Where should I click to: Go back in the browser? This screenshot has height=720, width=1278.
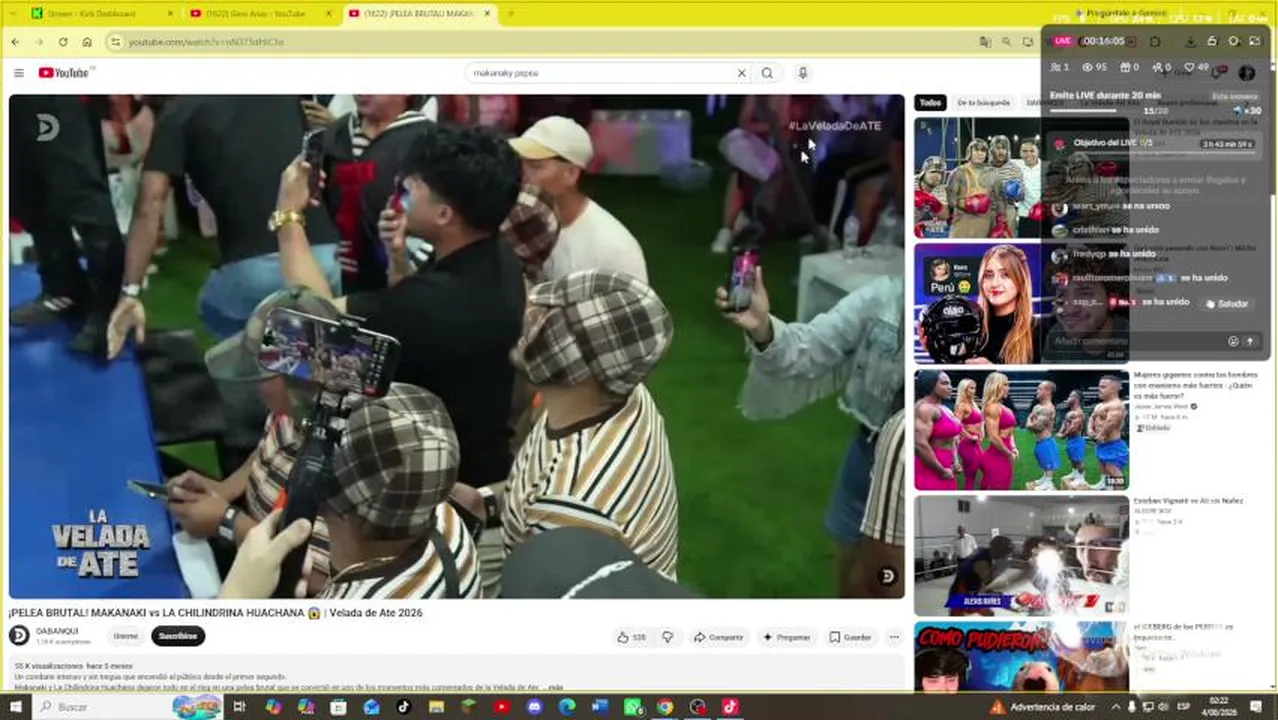point(15,42)
